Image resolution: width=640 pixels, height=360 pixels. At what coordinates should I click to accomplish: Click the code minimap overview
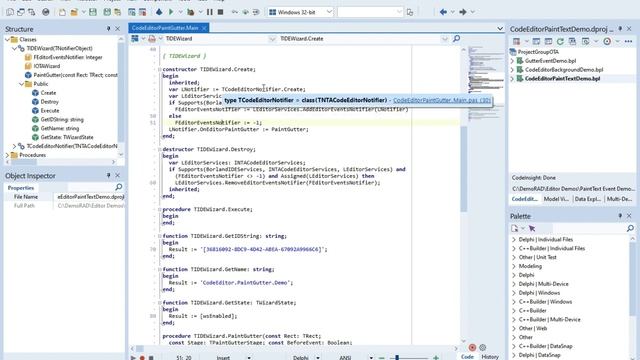(x=486, y=84)
